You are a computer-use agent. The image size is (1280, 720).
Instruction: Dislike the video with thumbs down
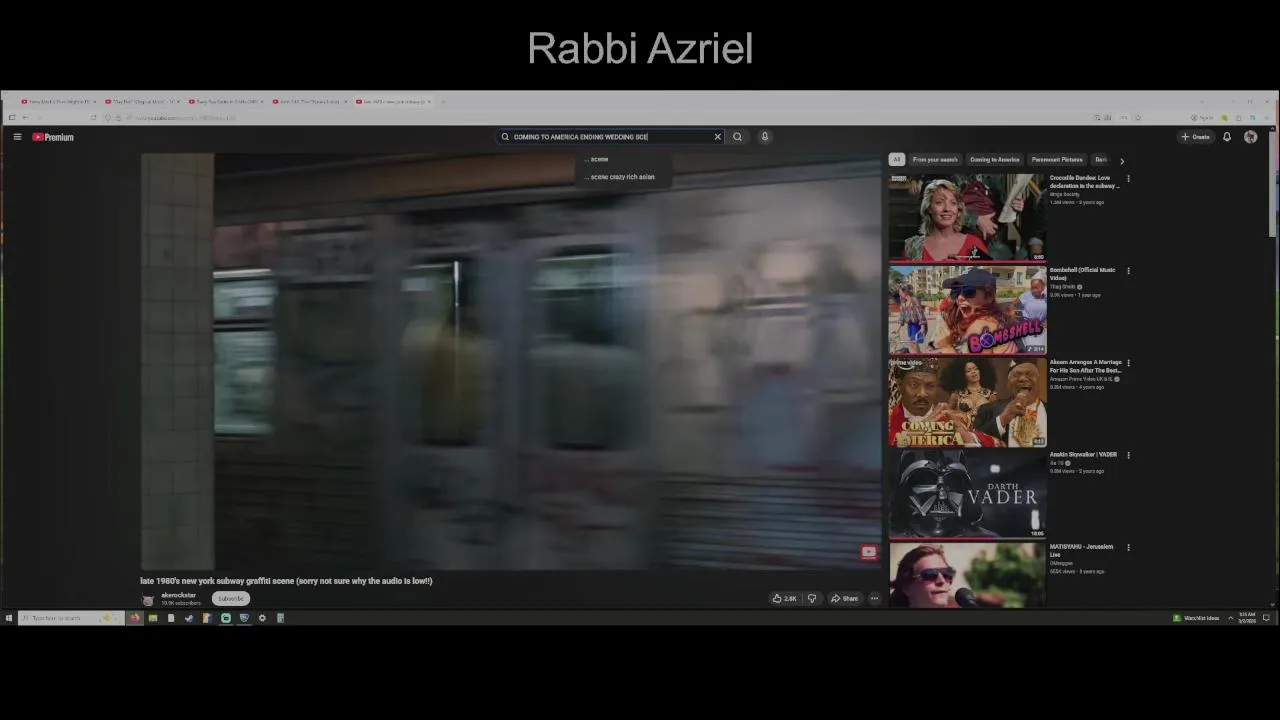812,599
